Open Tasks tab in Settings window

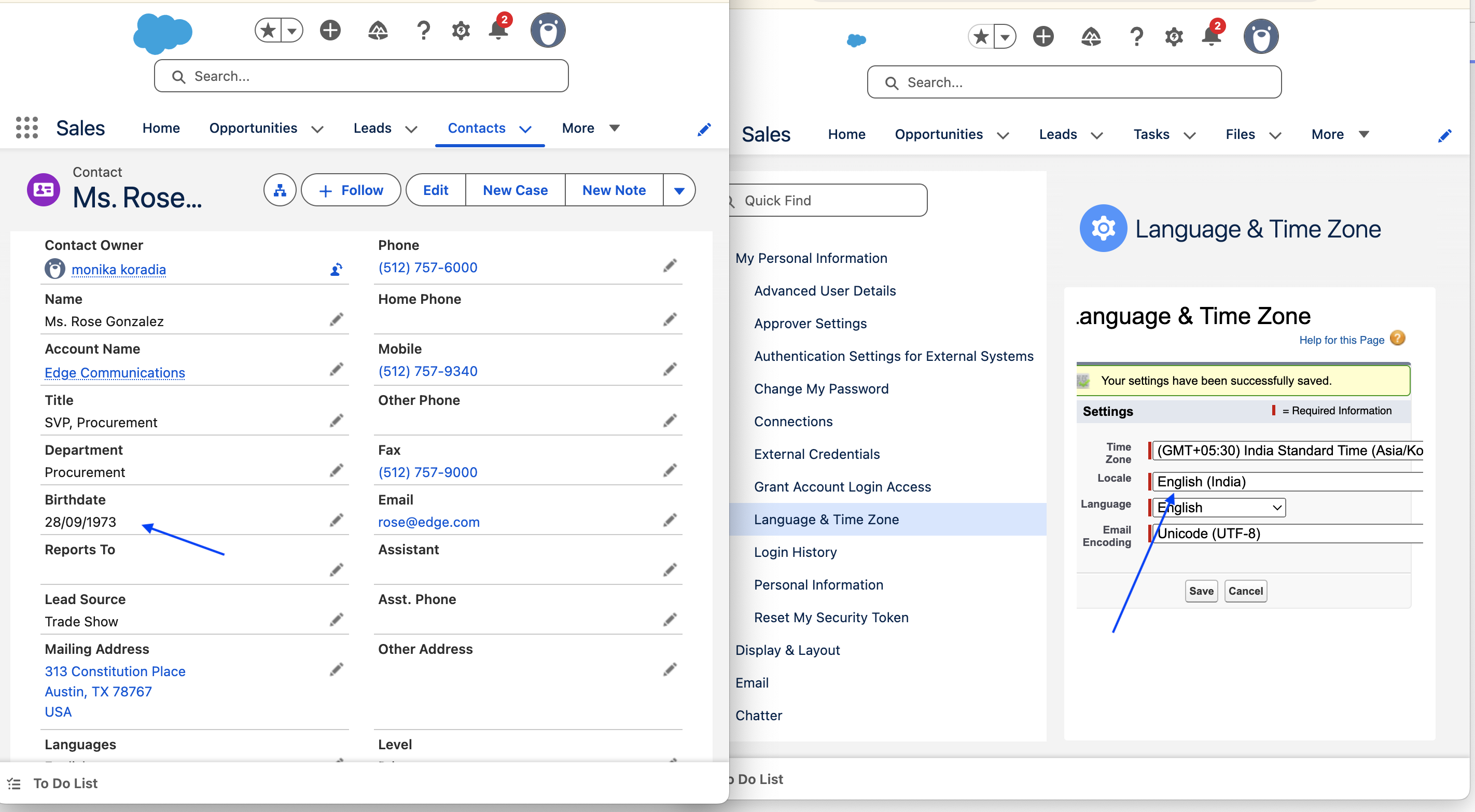tap(1151, 135)
